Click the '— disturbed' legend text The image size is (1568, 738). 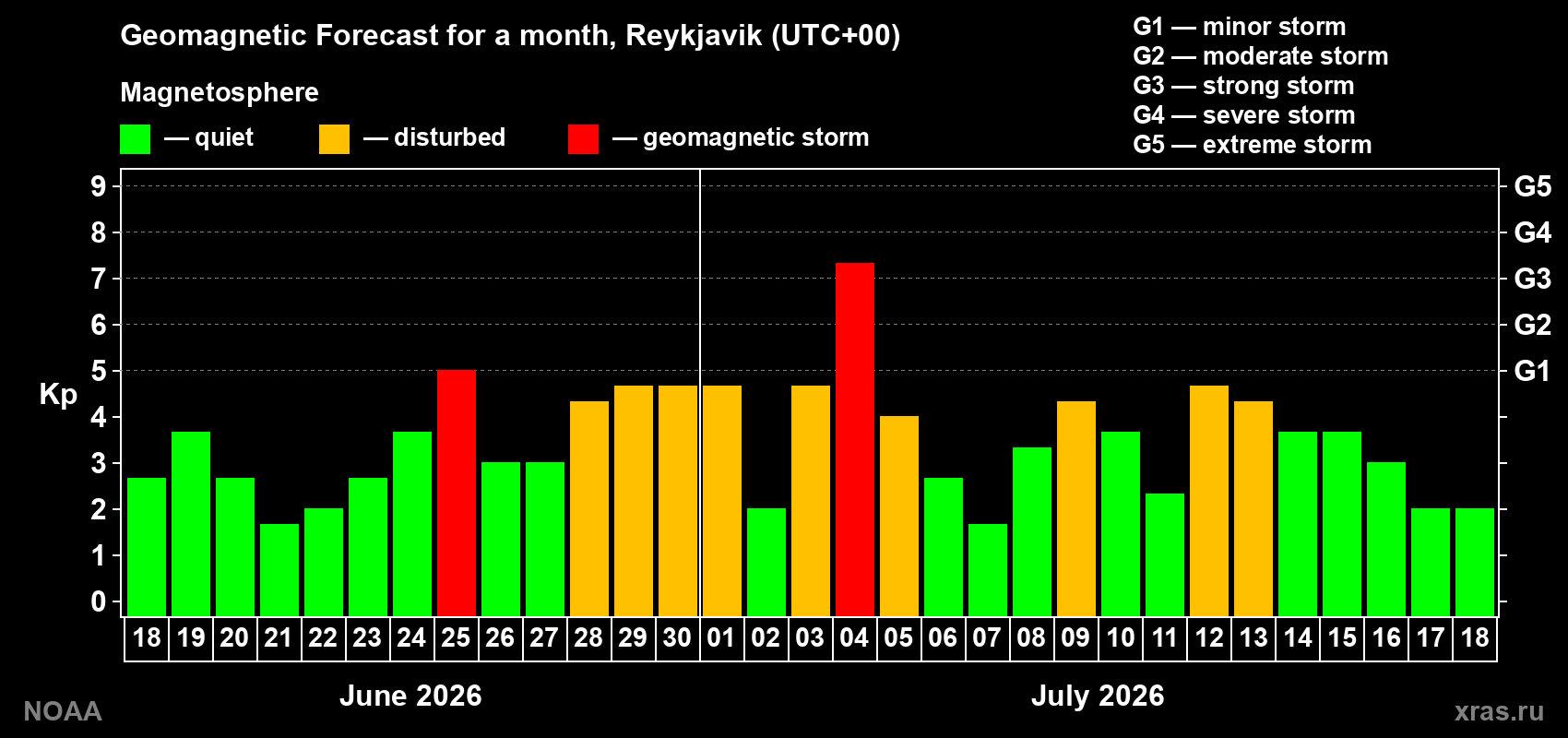(x=434, y=137)
